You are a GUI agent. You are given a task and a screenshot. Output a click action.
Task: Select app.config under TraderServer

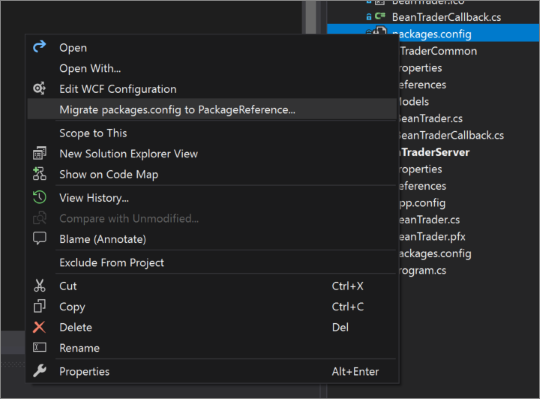(x=422, y=202)
